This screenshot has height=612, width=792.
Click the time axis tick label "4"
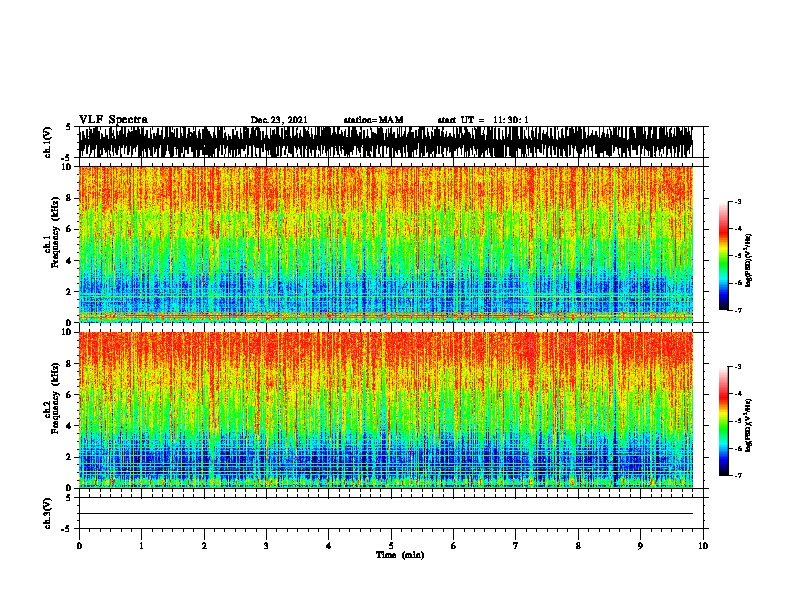pyautogui.click(x=329, y=546)
